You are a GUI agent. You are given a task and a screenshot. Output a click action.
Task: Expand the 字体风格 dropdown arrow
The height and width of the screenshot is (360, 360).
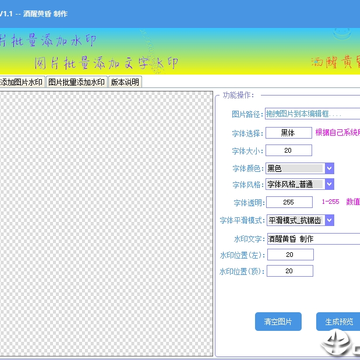(329, 184)
